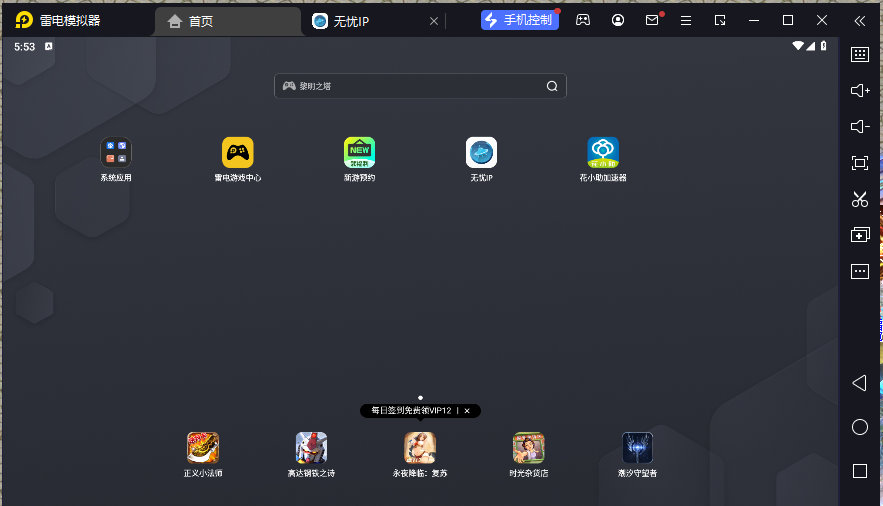The image size is (883, 506).
Task: Open the 新游预约 app
Action: click(x=359, y=153)
